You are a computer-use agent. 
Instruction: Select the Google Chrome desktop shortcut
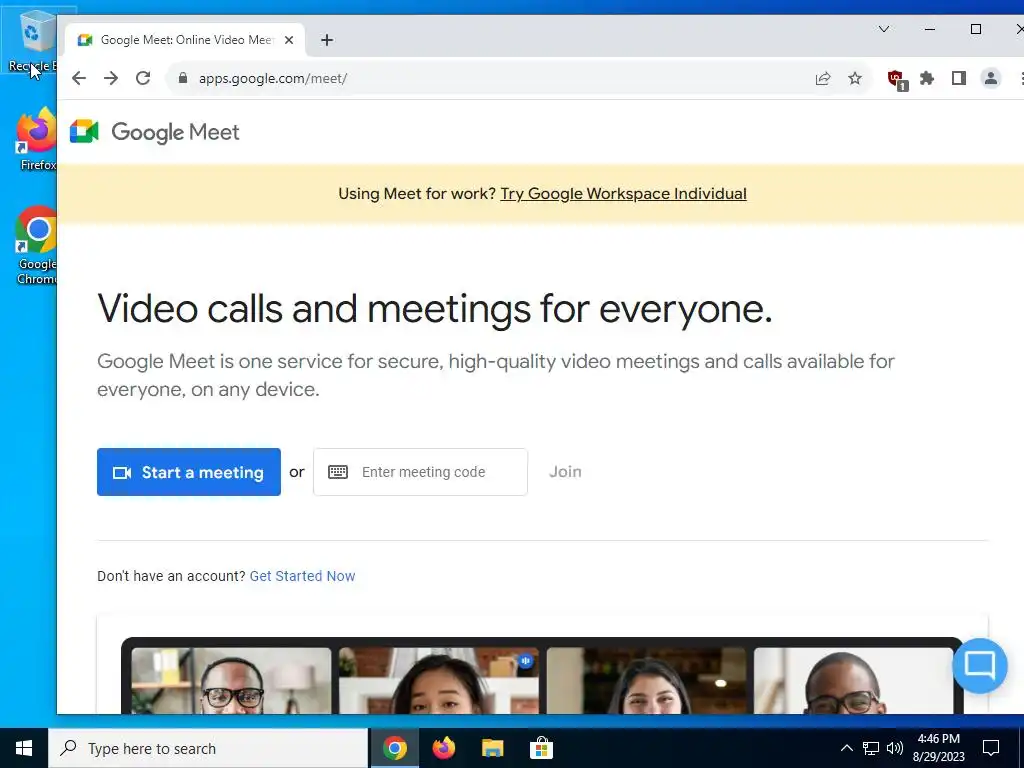(37, 246)
